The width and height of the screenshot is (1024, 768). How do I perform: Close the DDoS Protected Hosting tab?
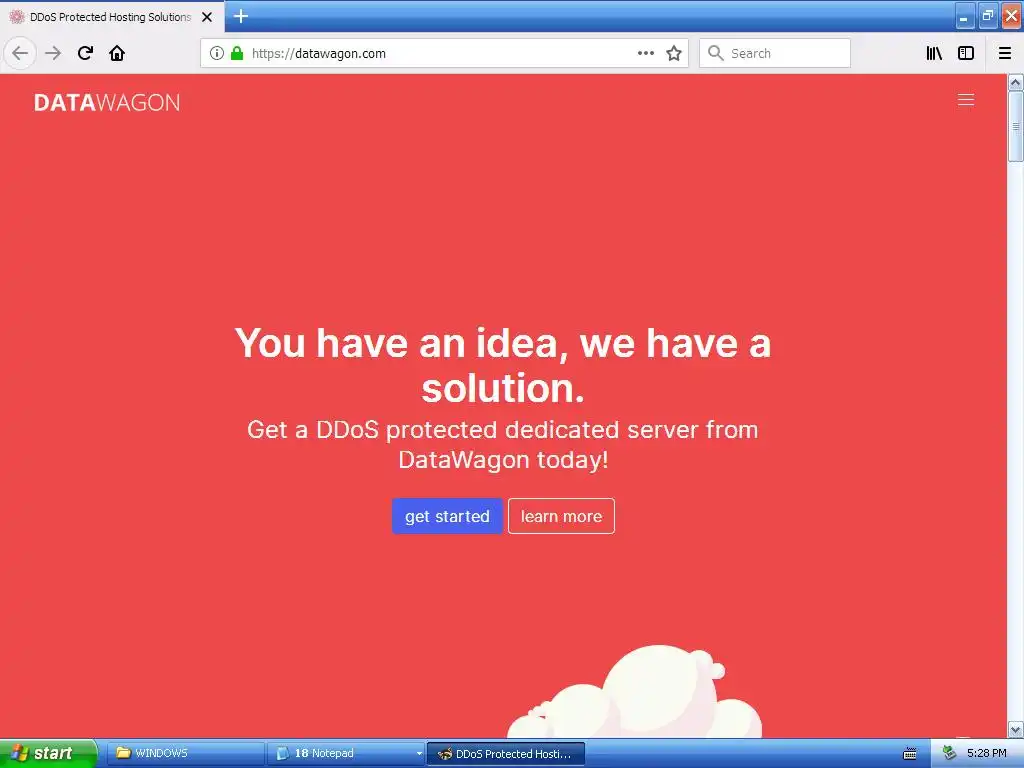(207, 17)
